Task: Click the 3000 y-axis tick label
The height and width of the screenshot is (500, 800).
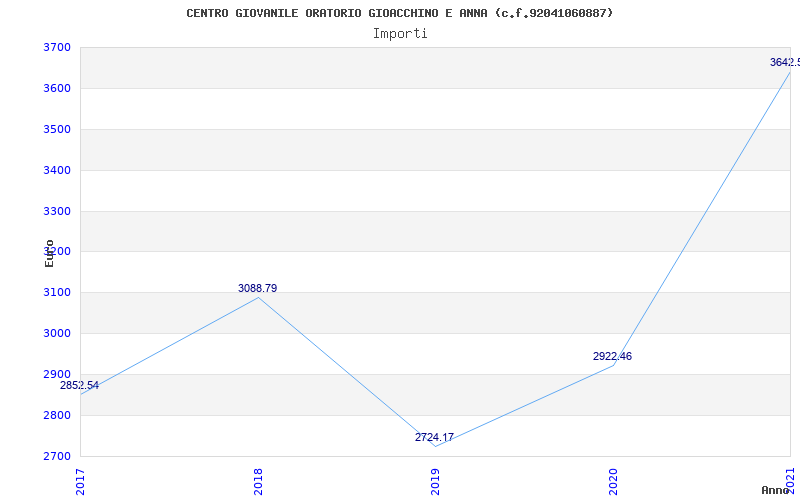Action: (x=57, y=333)
